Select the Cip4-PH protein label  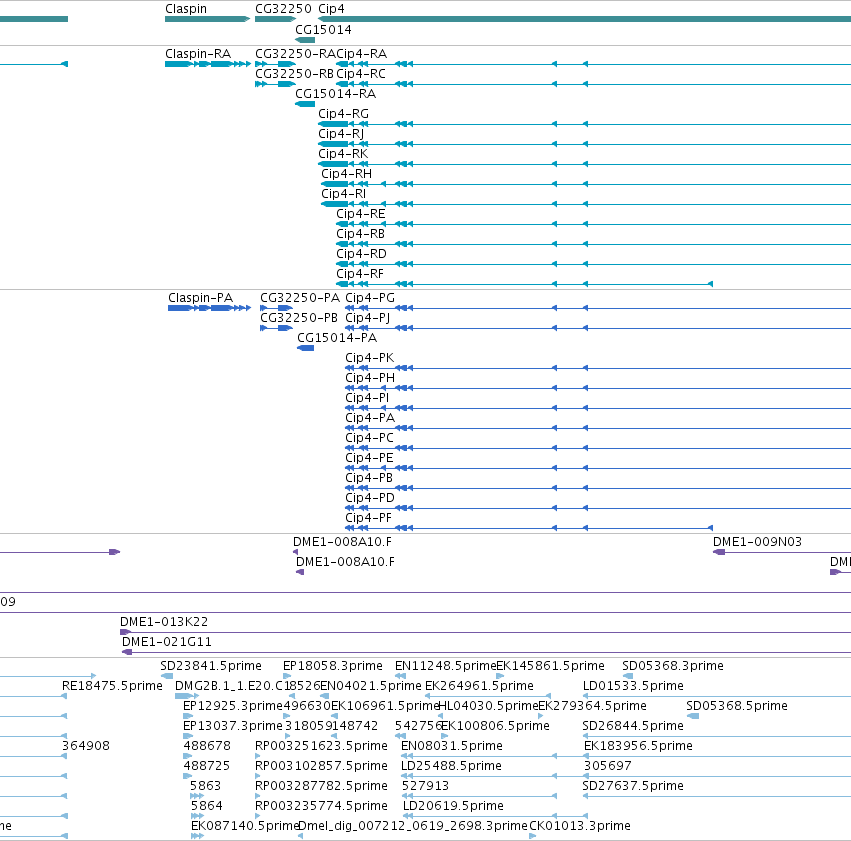(370, 378)
